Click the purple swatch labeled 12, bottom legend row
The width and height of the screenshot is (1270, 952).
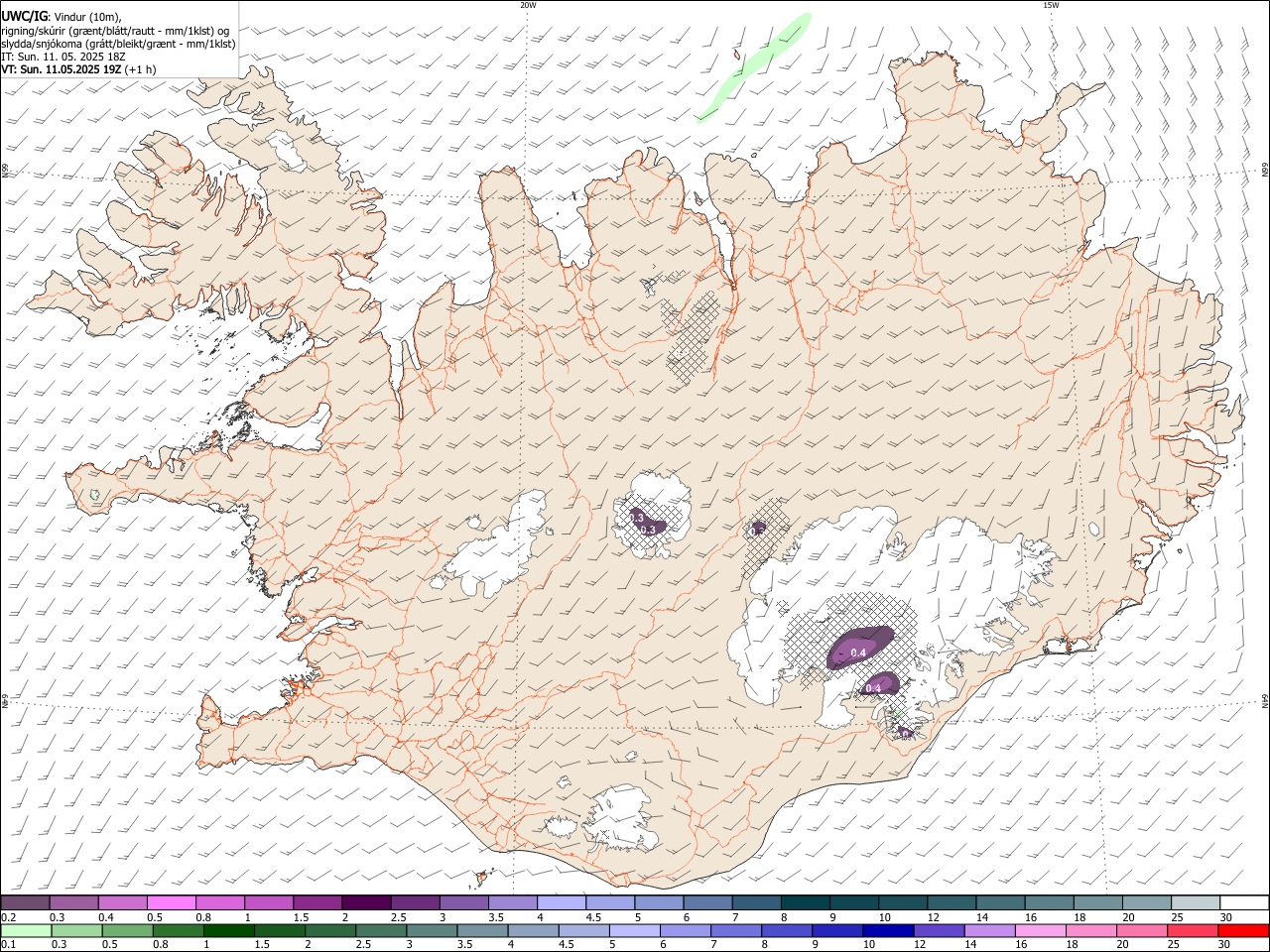tap(938, 930)
